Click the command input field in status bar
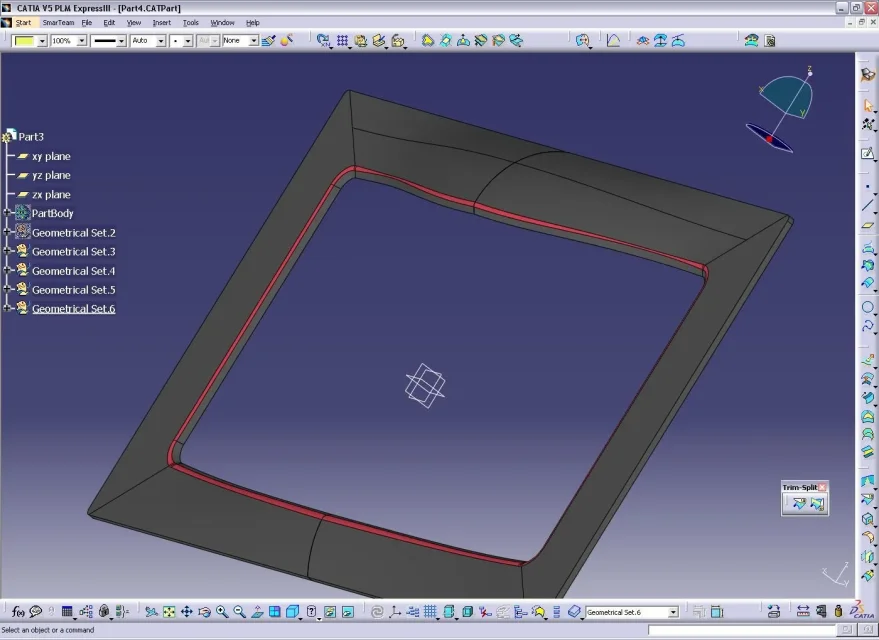879x640 pixels. (x=742, y=630)
